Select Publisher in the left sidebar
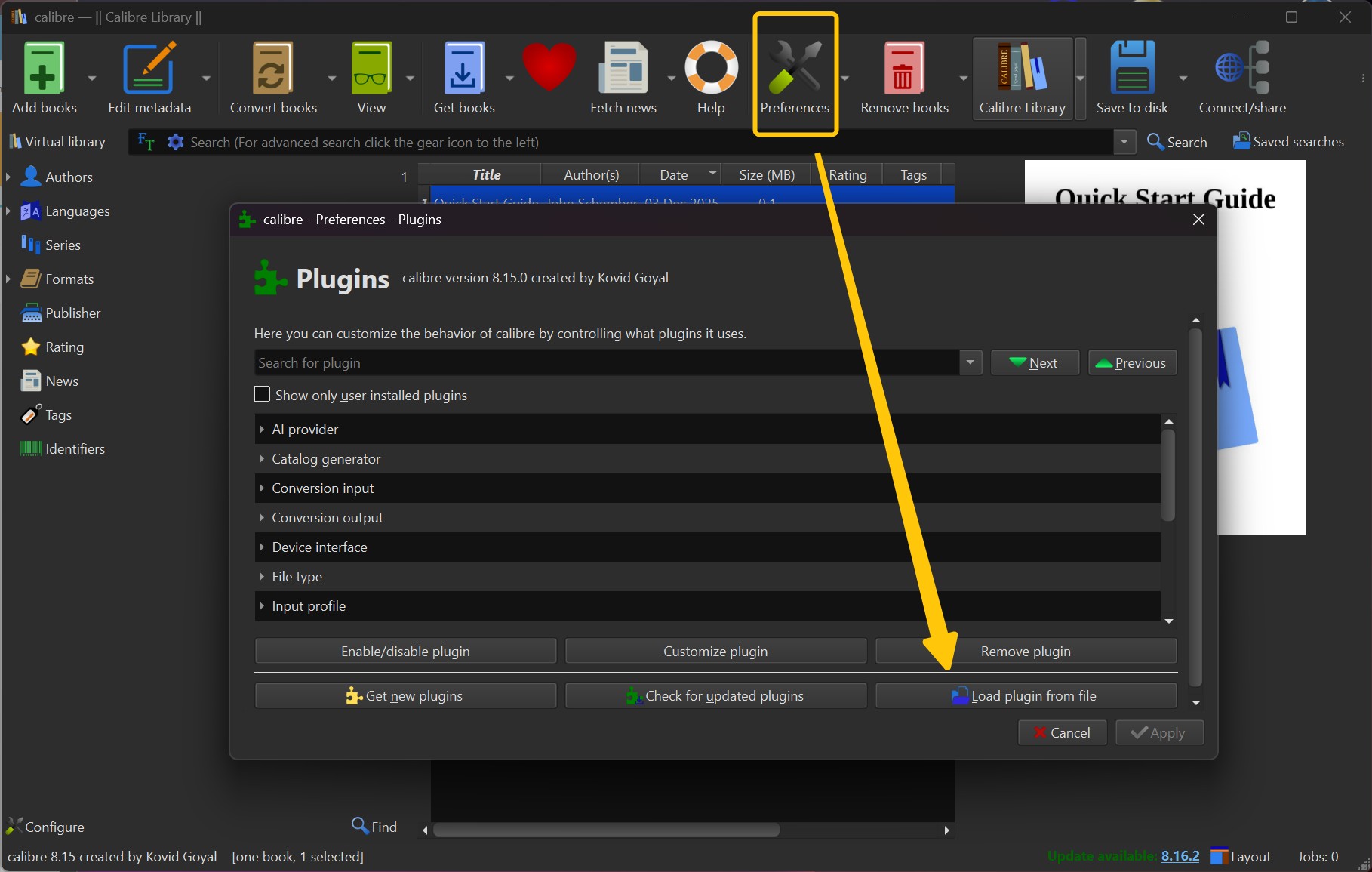The width and height of the screenshot is (1372, 872). pos(72,313)
